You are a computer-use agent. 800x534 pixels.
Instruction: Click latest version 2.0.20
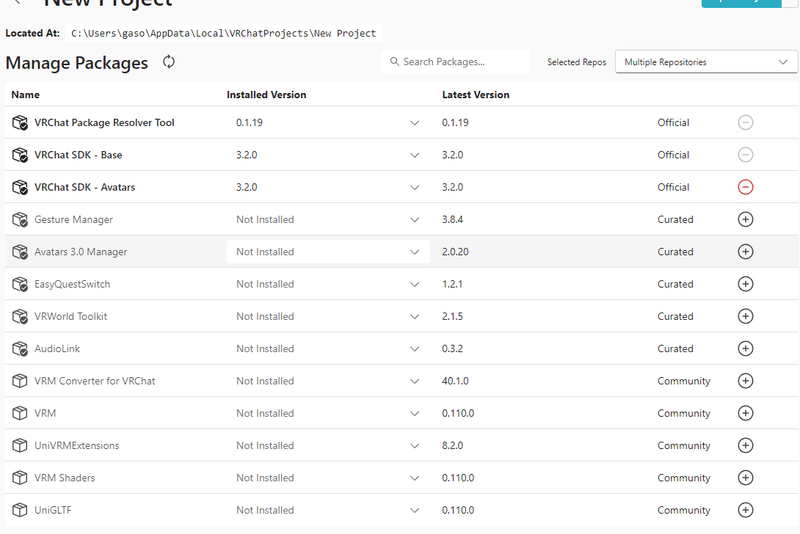(x=455, y=251)
